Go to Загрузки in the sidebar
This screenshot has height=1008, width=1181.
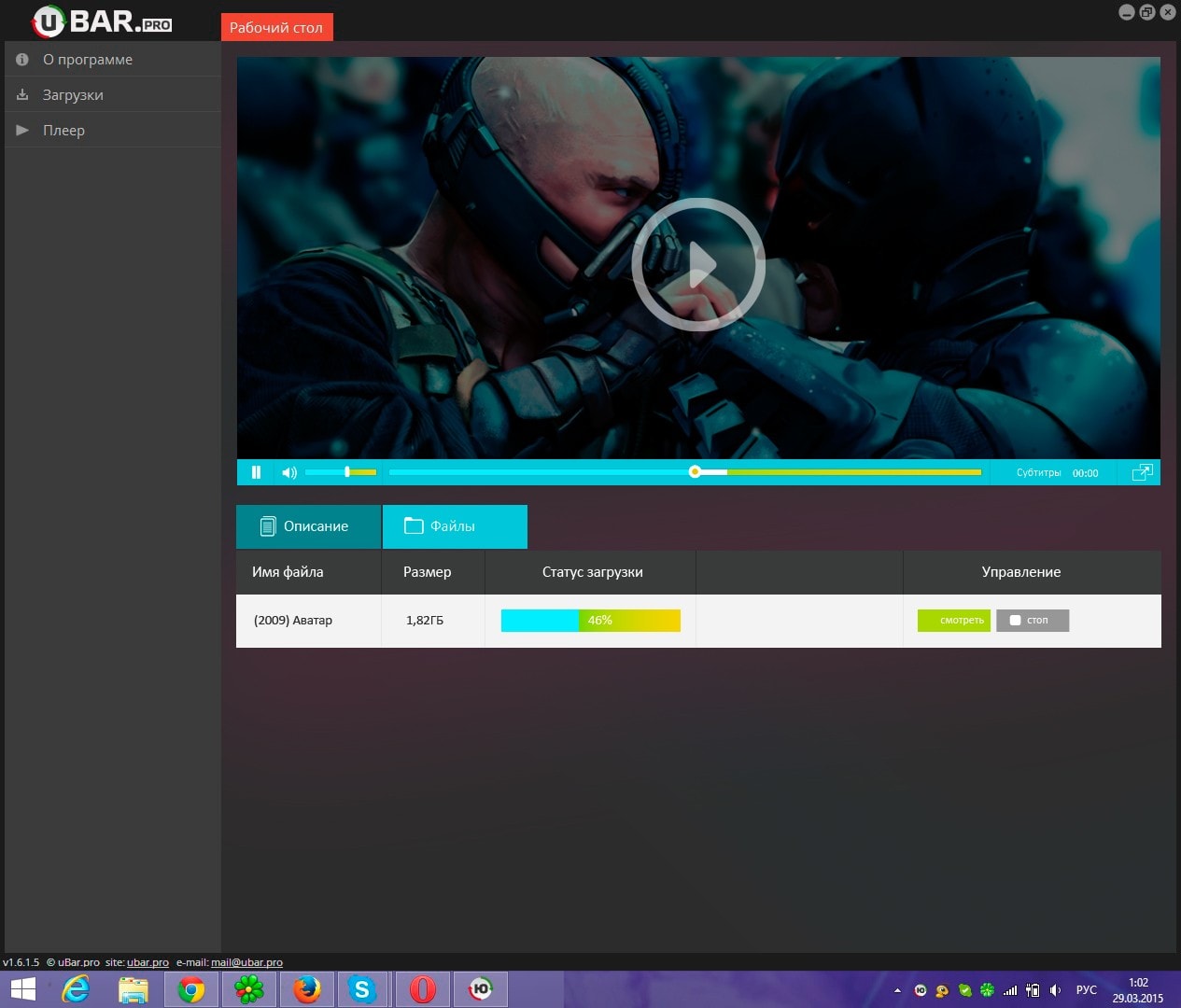tap(73, 95)
